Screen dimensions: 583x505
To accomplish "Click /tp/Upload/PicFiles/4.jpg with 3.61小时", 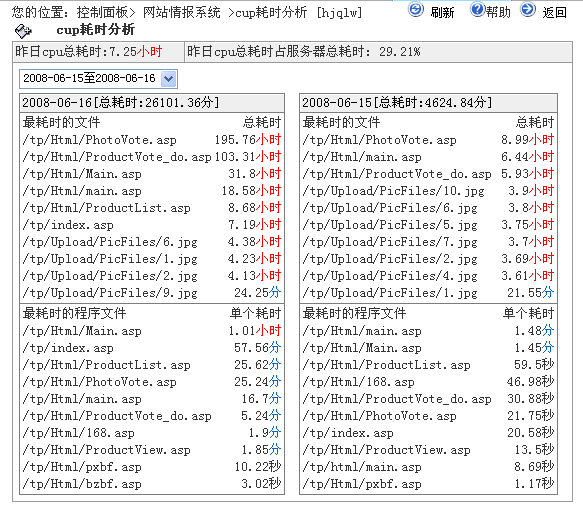I will pyautogui.click(x=428, y=276).
